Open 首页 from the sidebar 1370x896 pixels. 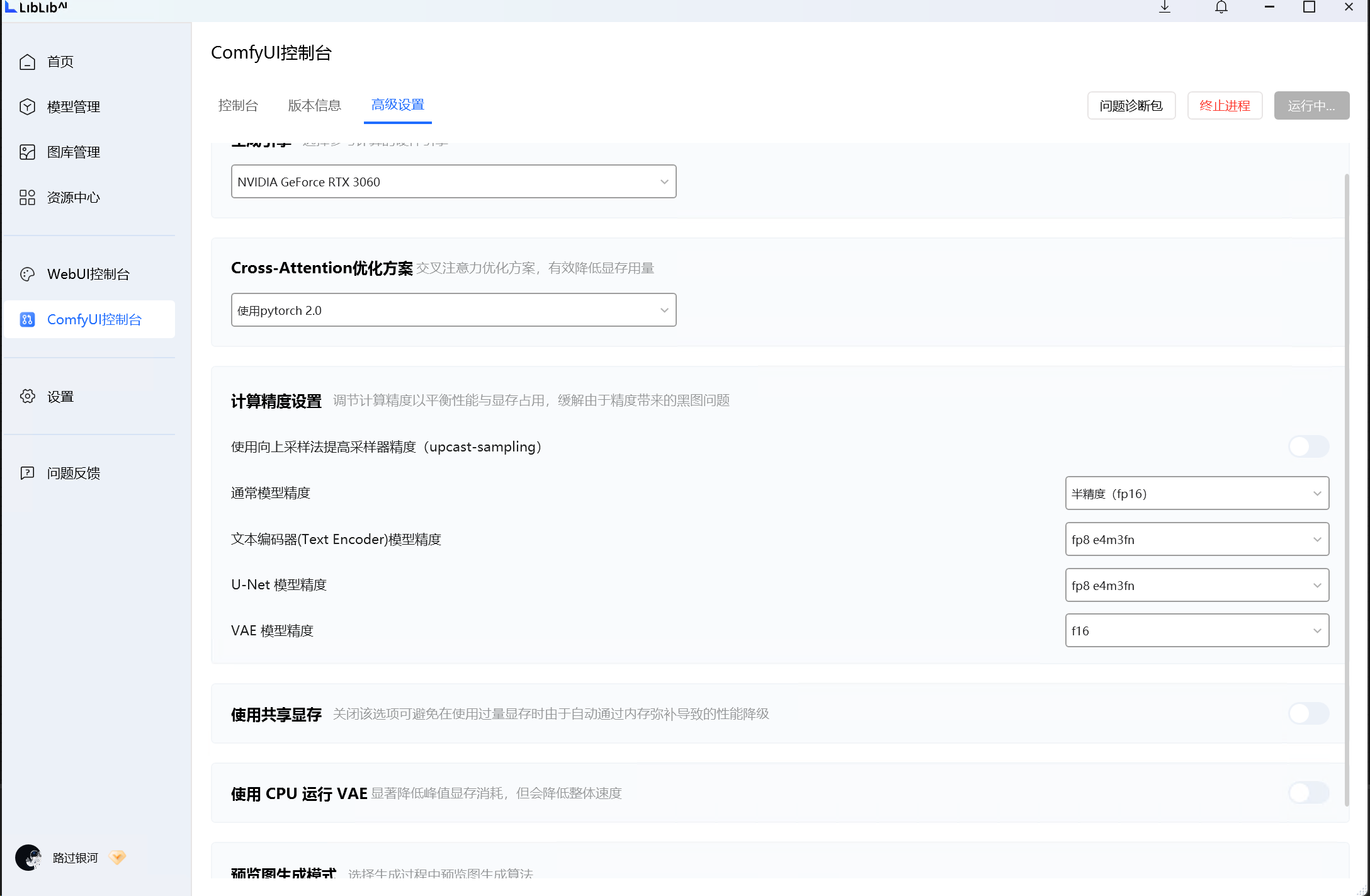60,61
